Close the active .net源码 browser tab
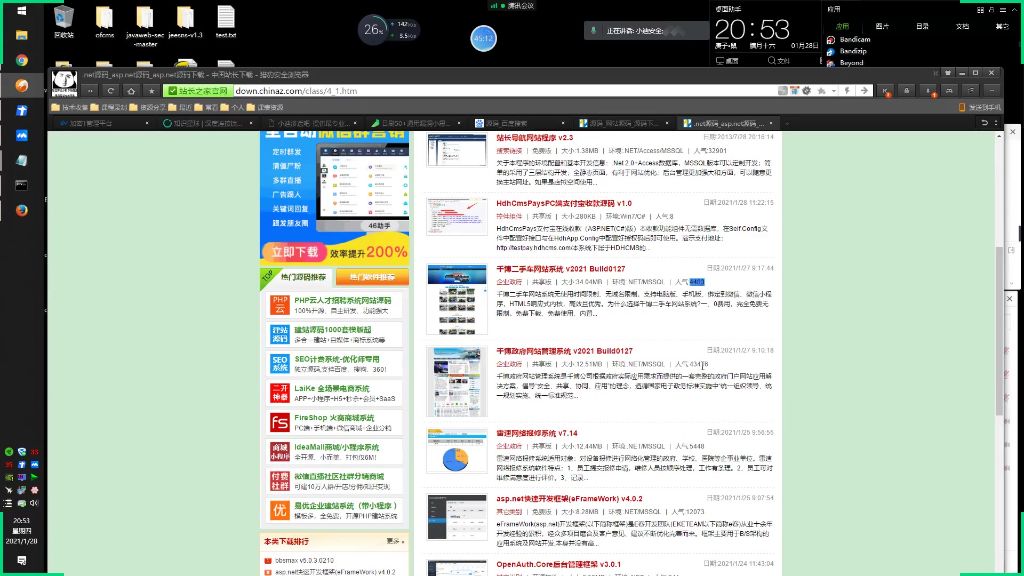The image size is (1024, 576). click(x=771, y=123)
